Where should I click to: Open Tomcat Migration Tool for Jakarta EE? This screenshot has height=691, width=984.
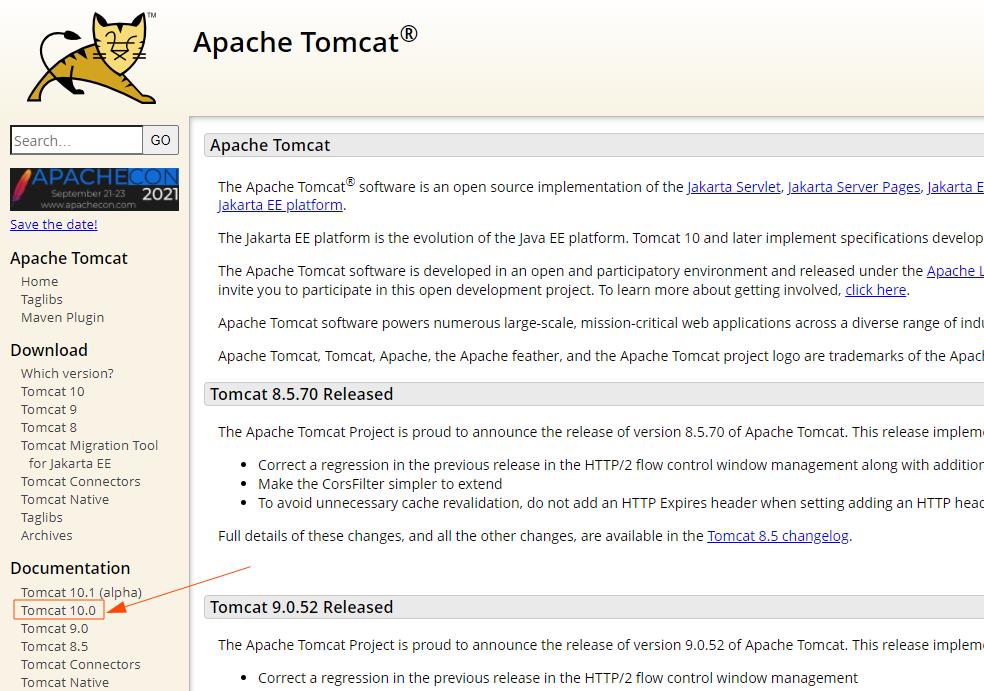pos(89,454)
